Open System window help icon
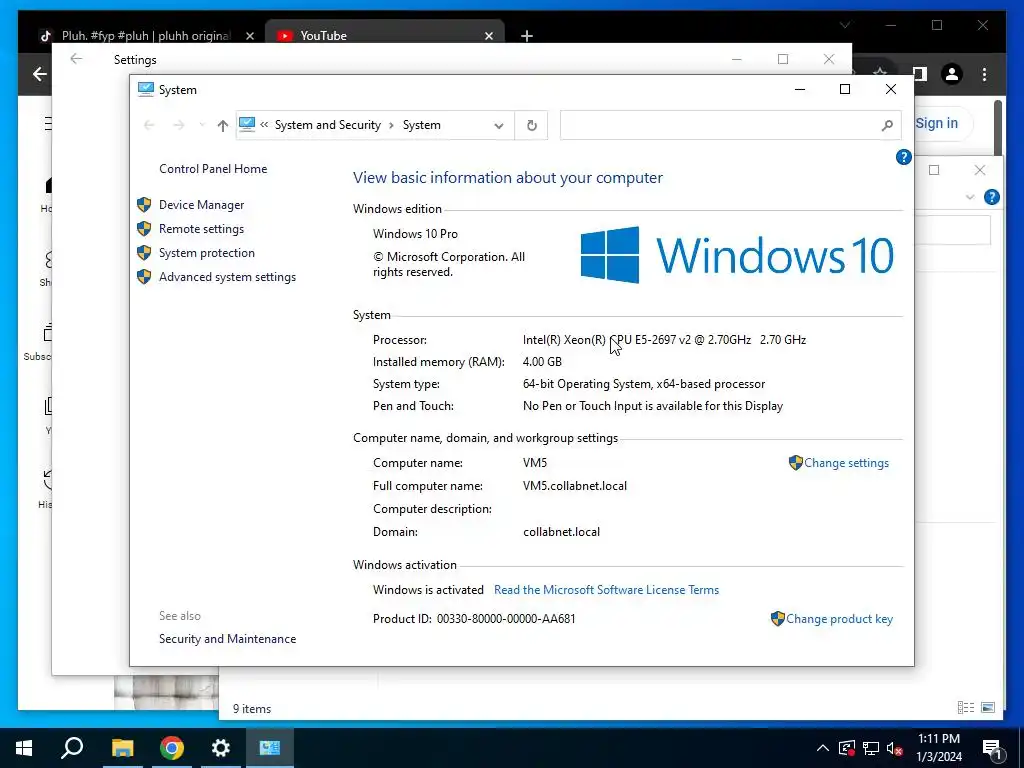Image resolution: width=1024 pixels, height=768 pixels. tap(903, 157)
